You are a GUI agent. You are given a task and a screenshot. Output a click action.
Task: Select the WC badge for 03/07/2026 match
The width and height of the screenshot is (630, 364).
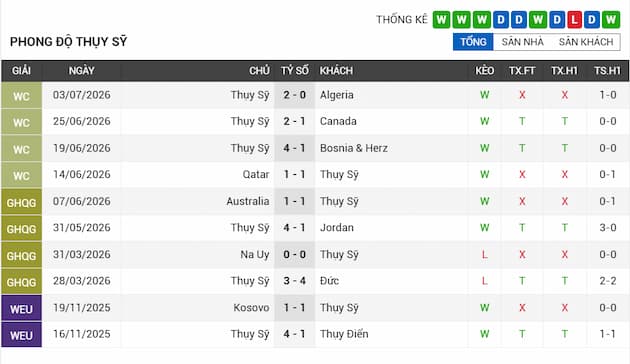coord(21,96)
